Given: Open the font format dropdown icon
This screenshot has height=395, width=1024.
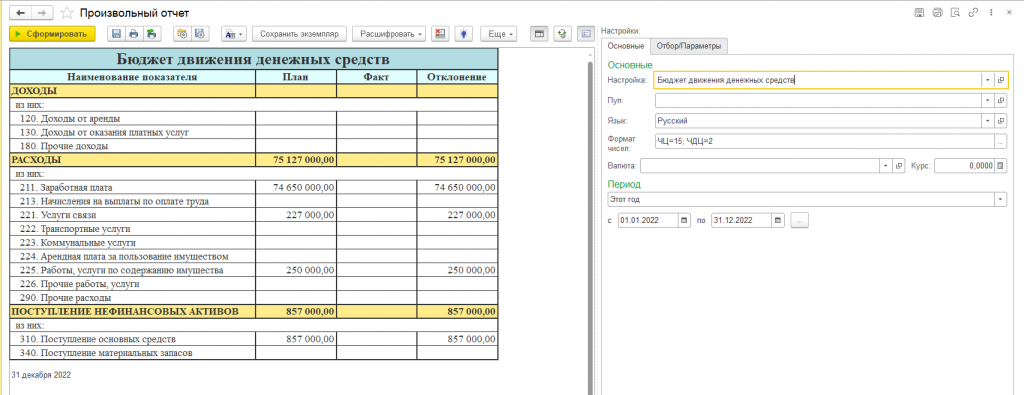Looking at the screenshot, I should pos(234,33).
